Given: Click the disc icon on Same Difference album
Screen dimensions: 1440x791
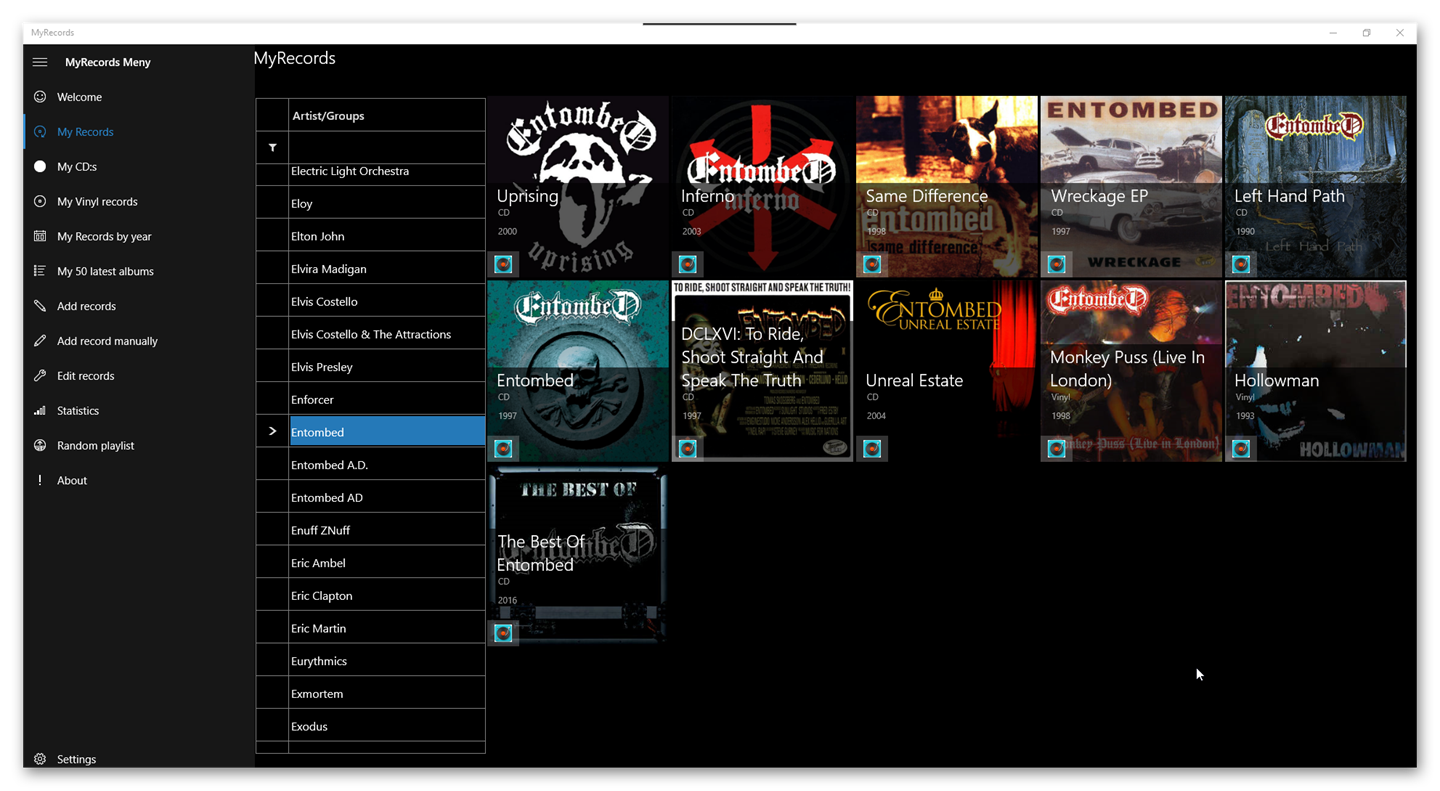Looking at the screenshot, I should tap(872, 264).
